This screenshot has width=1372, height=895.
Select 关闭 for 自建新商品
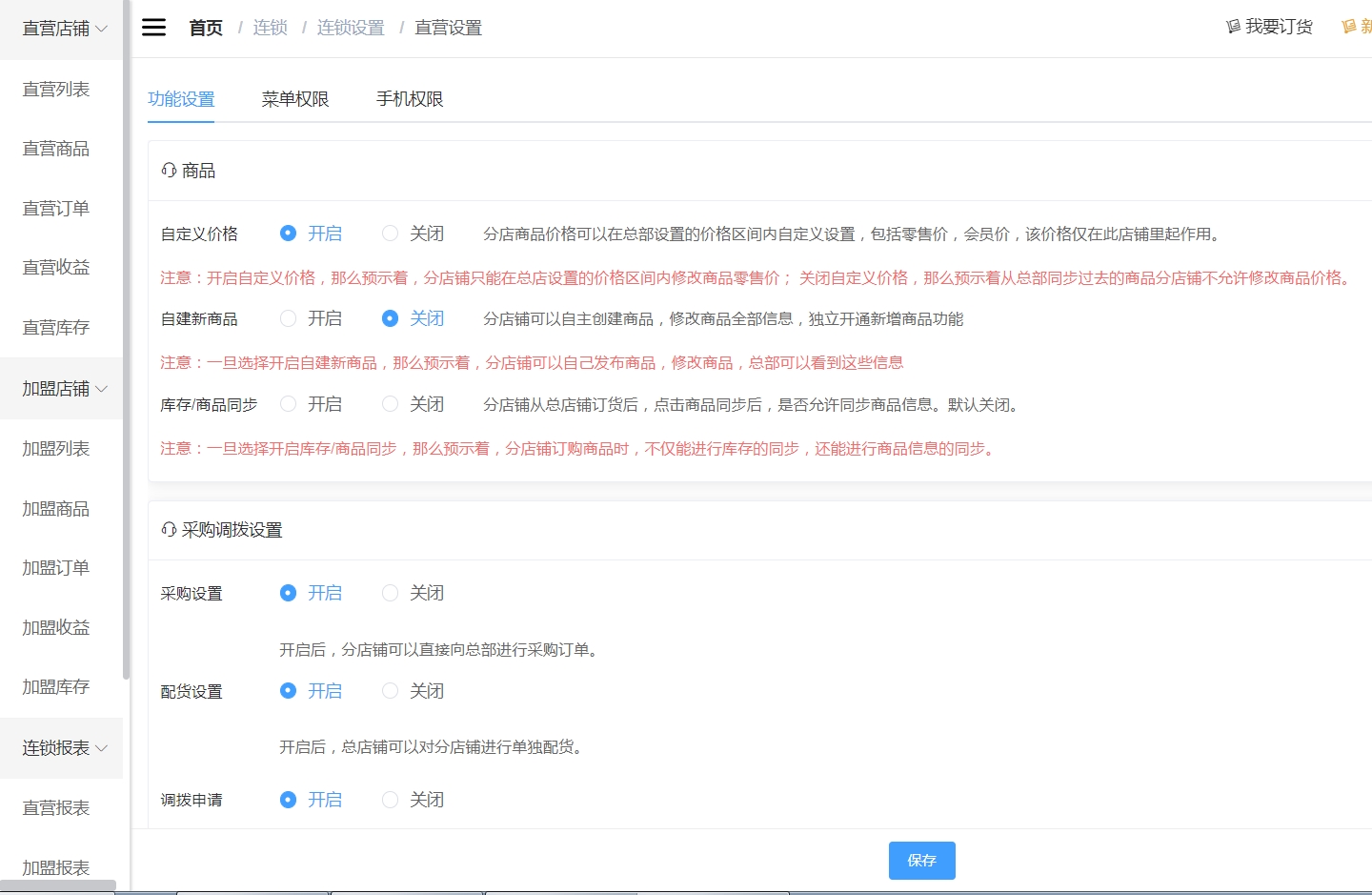click(x=414, y=318)
